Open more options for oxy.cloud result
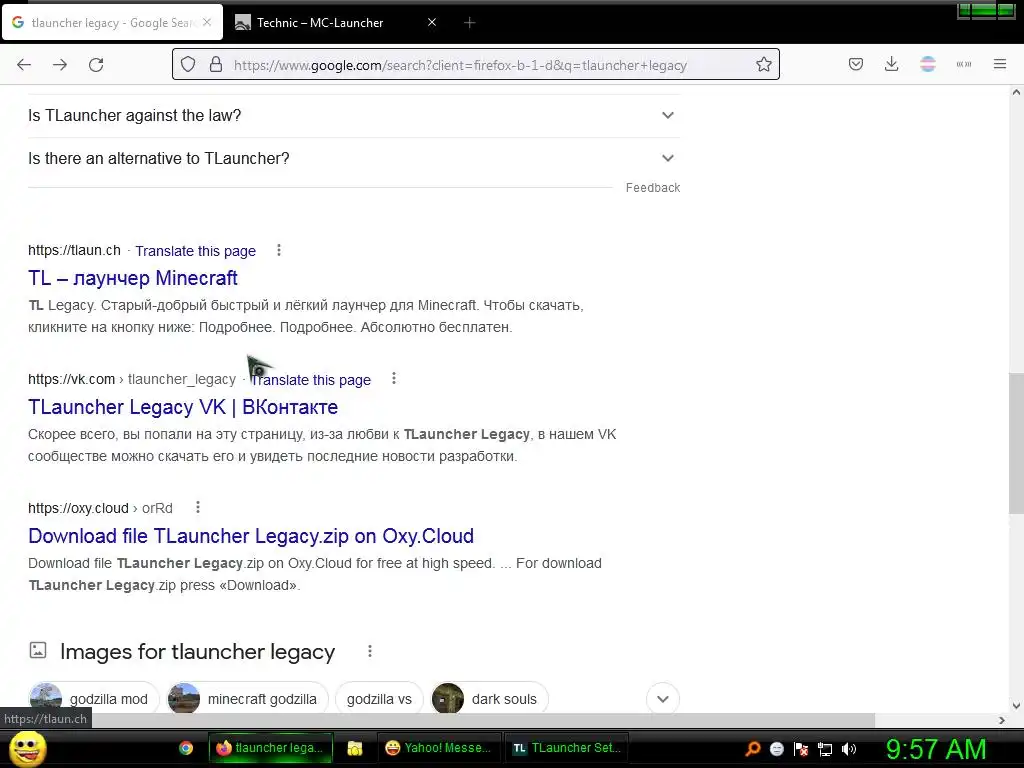Image resolution: width=1024 pixels, height=768 pixels. click(x=198, y=507)
